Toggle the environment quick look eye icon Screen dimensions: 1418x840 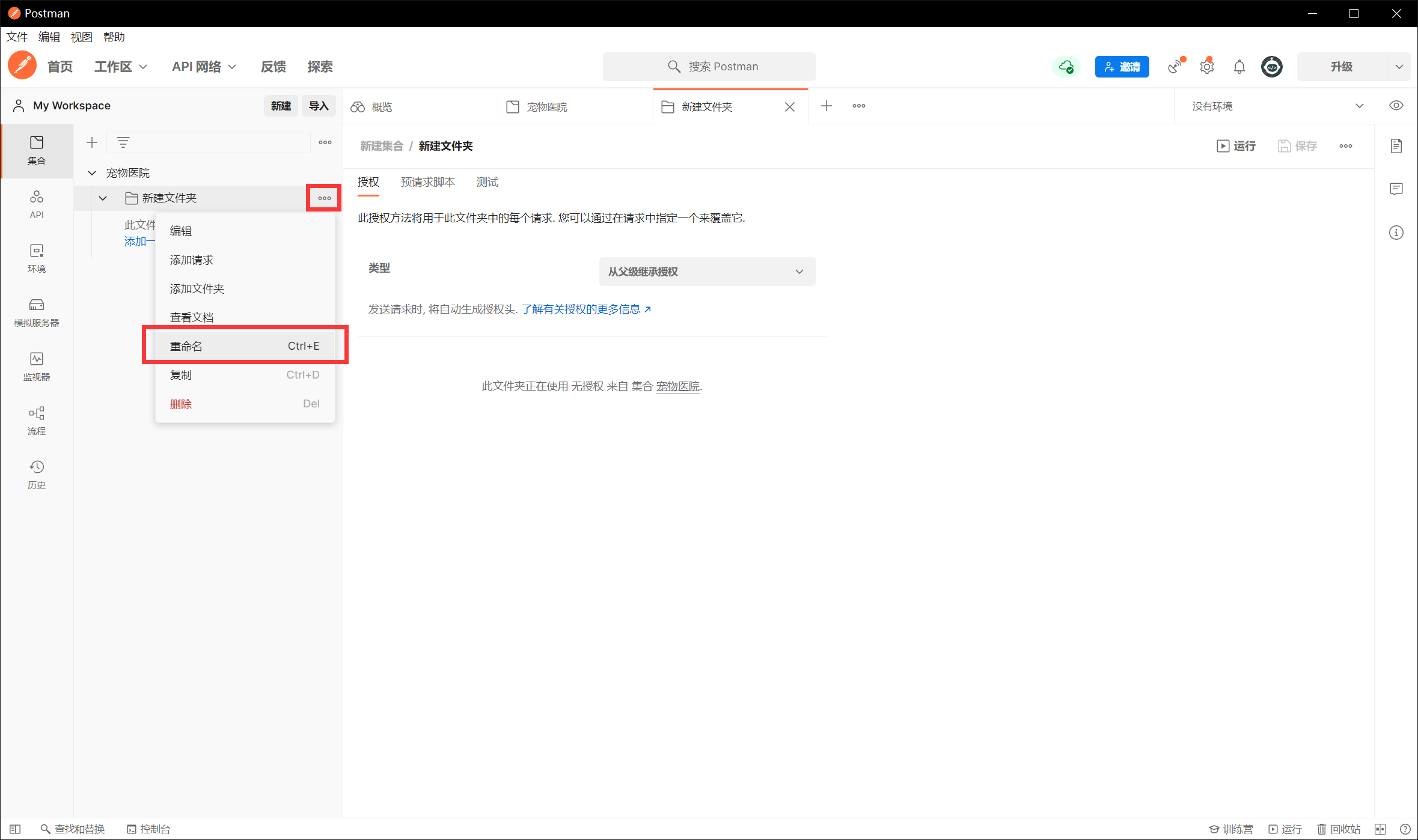point(1396,106)
